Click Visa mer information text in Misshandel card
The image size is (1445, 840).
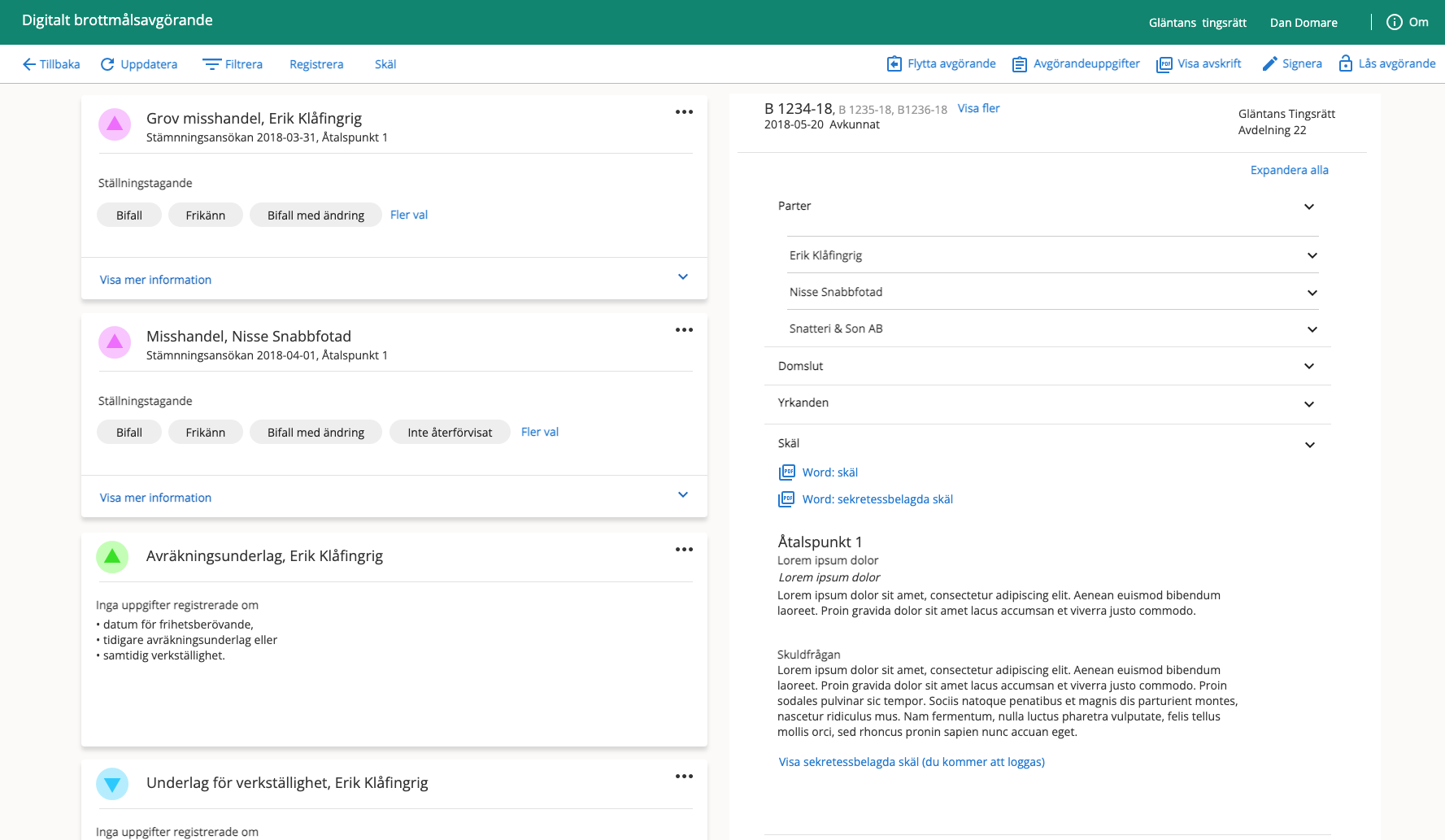[155, 498]
